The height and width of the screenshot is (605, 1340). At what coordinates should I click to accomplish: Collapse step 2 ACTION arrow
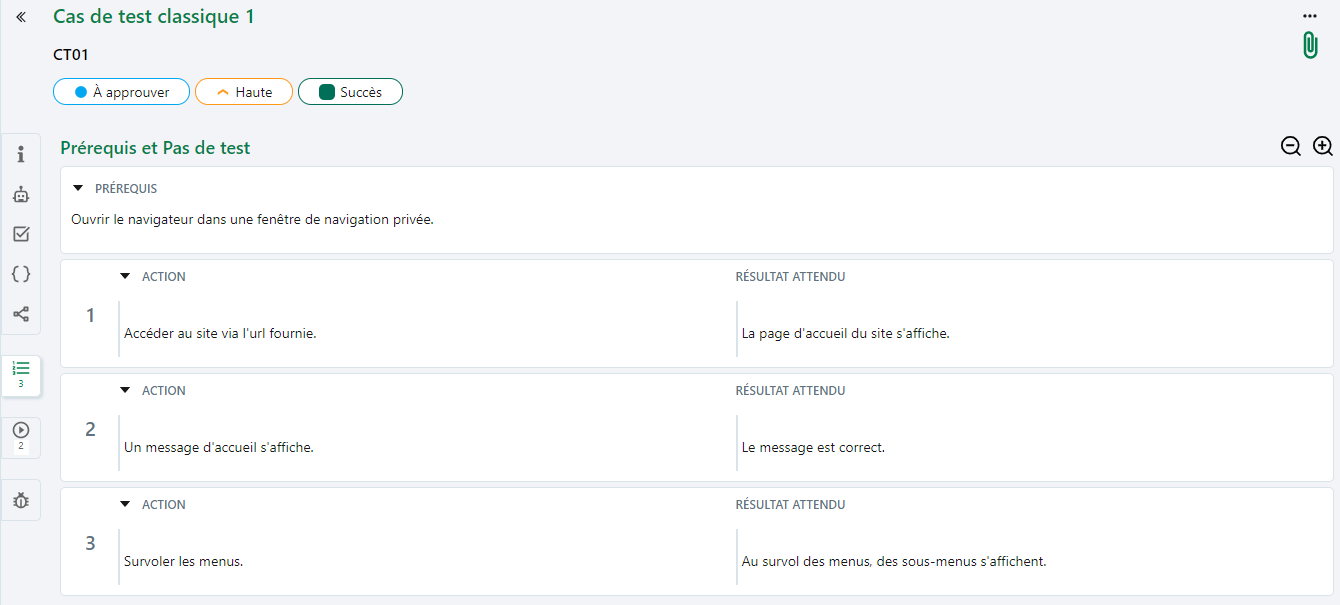click(125, 390)
